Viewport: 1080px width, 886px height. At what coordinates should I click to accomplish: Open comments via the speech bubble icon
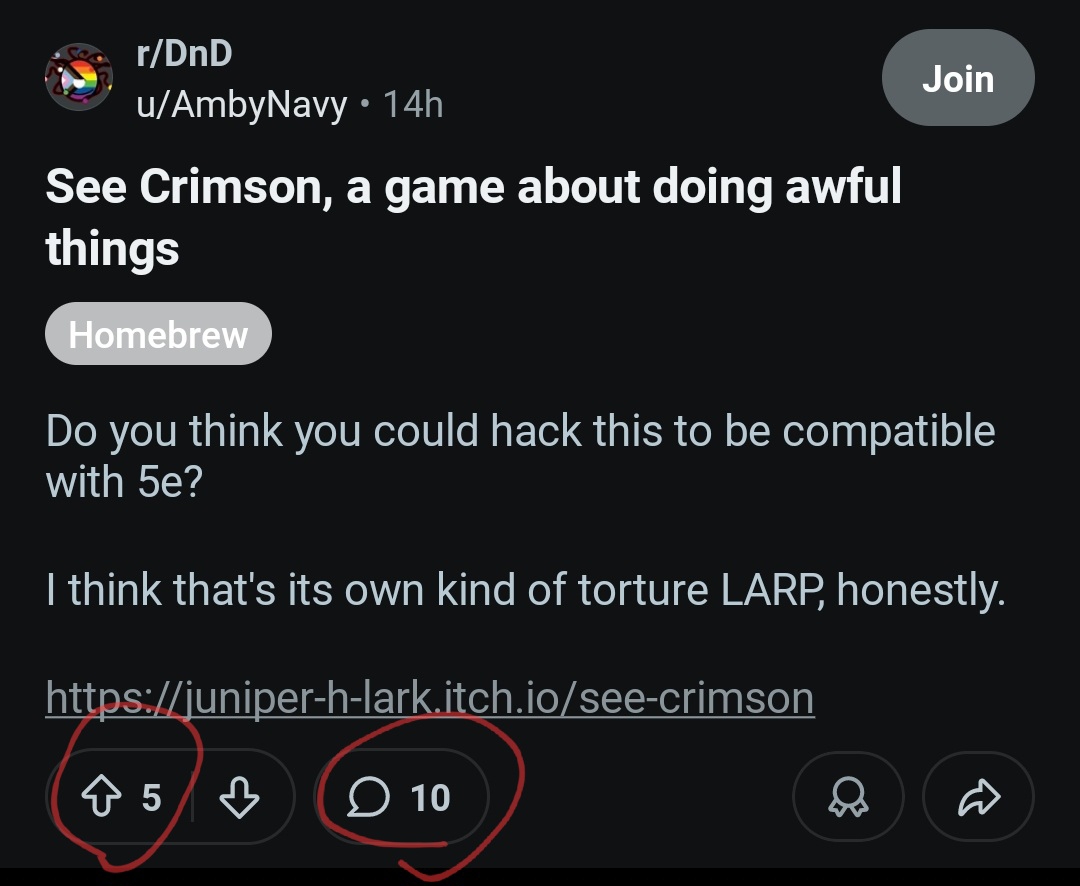(369, 797)
